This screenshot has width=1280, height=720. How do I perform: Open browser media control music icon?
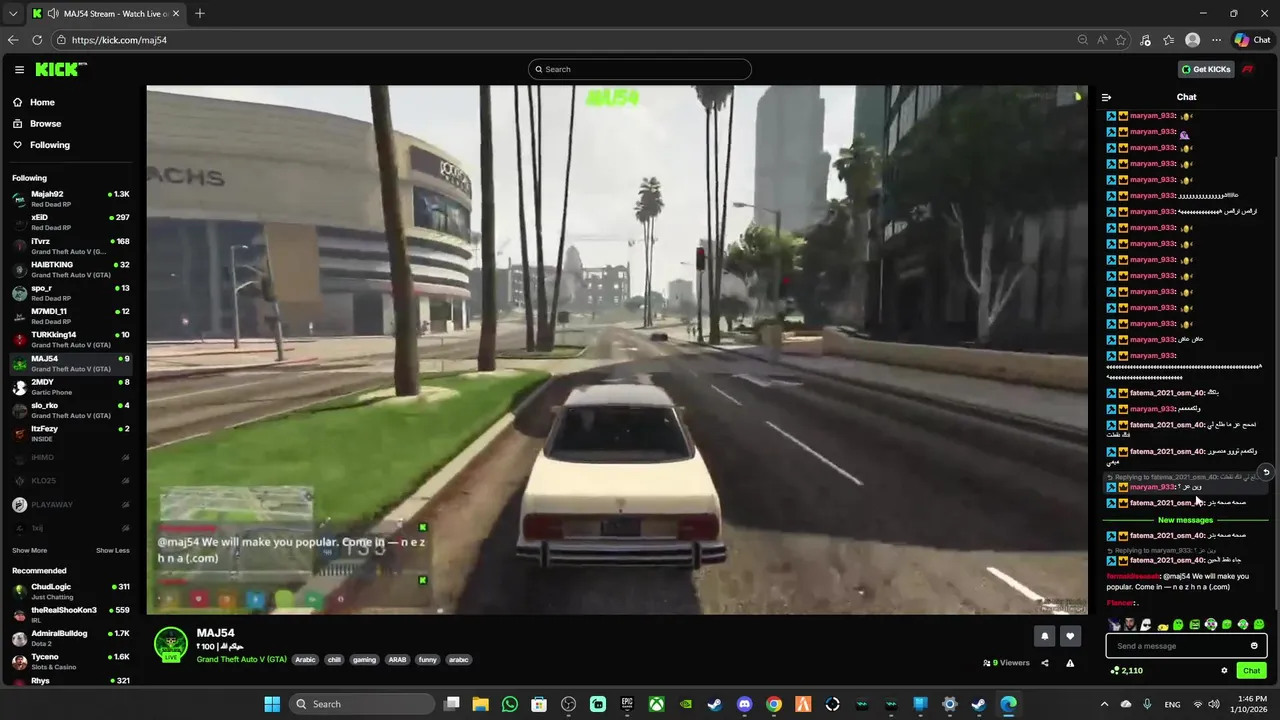pos(1145,40)
